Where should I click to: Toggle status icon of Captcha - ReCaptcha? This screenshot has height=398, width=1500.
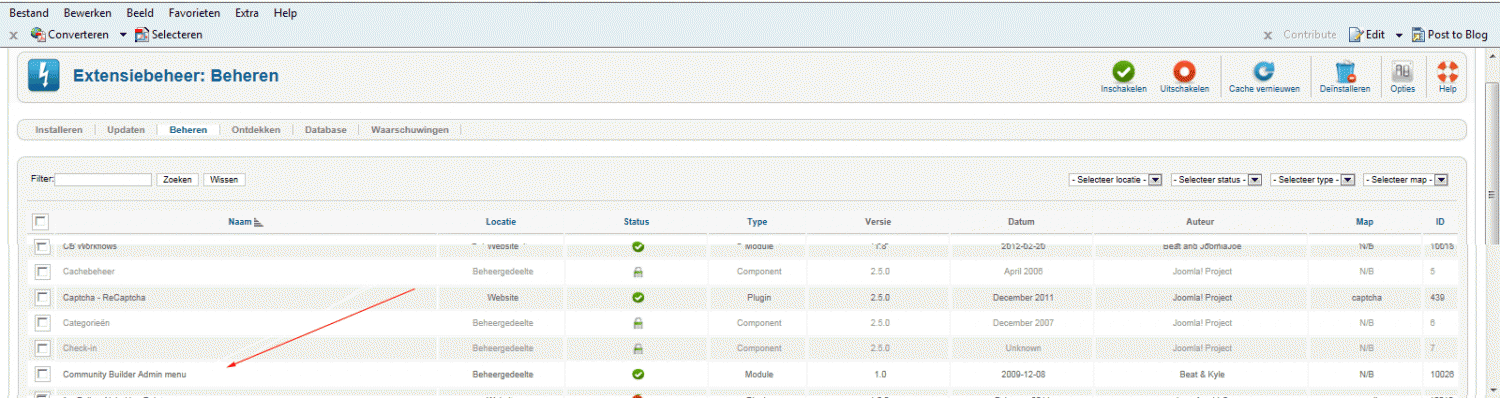pos(638,297)
